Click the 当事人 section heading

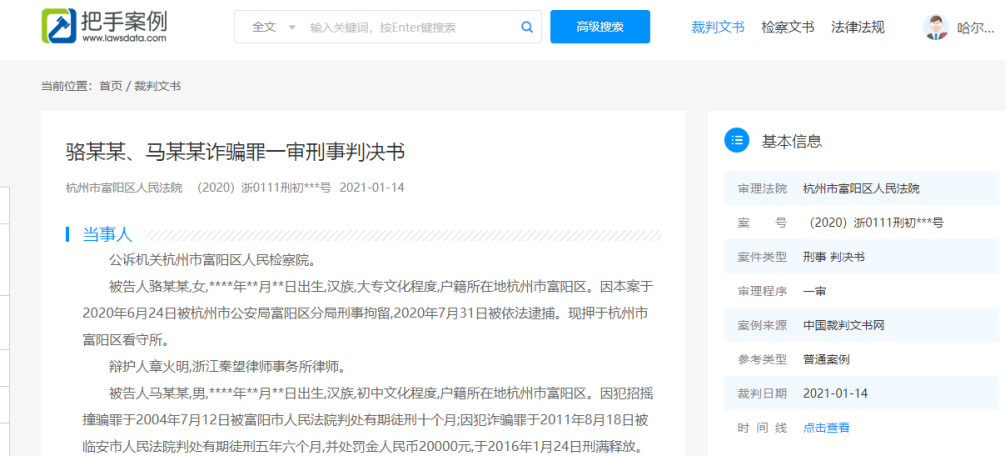107,234
